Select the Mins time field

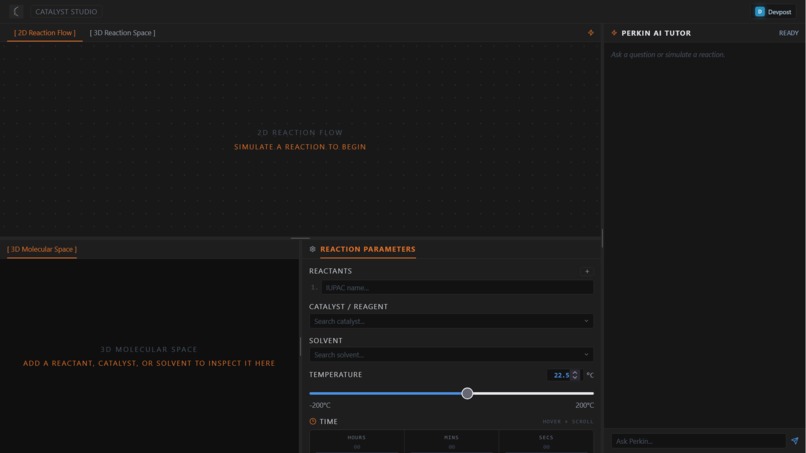[451, 442]
